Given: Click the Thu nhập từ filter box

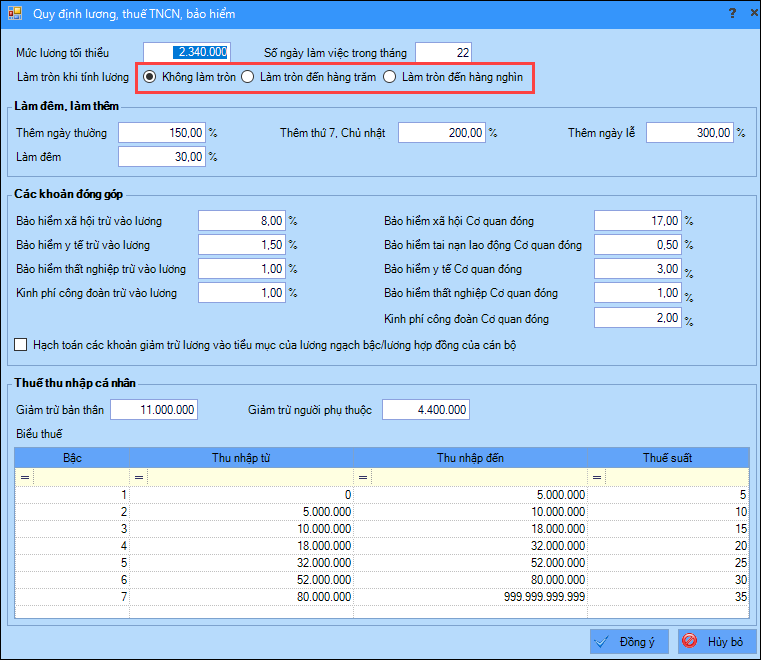Looking at the screenshot, I should tap(250, 478).
